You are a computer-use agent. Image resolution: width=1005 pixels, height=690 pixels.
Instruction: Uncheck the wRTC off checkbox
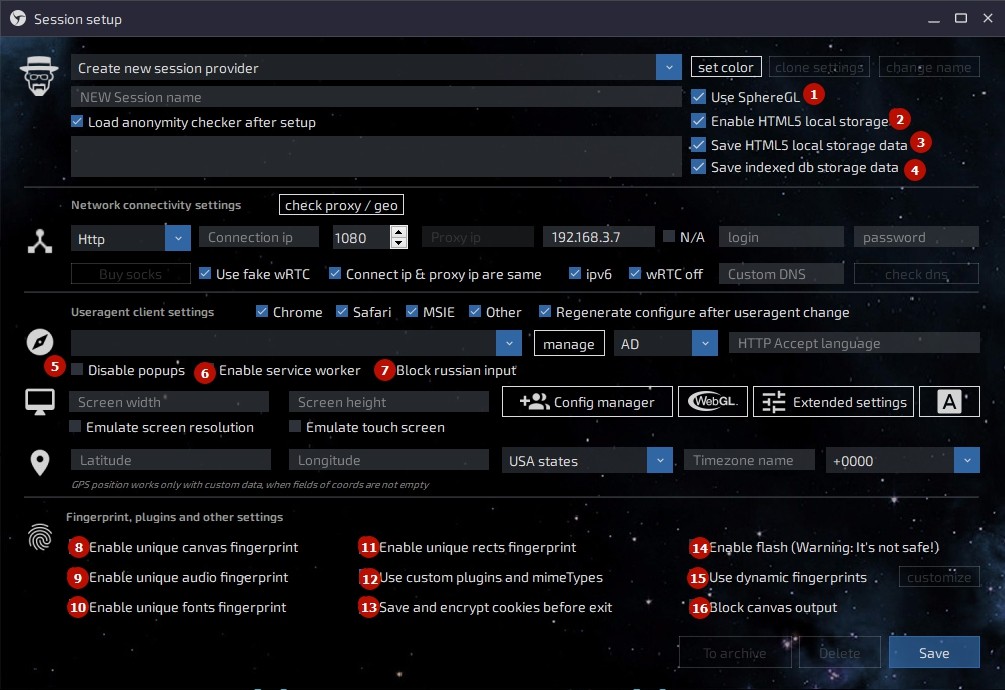pyautogui.click(x=632, y=274)
